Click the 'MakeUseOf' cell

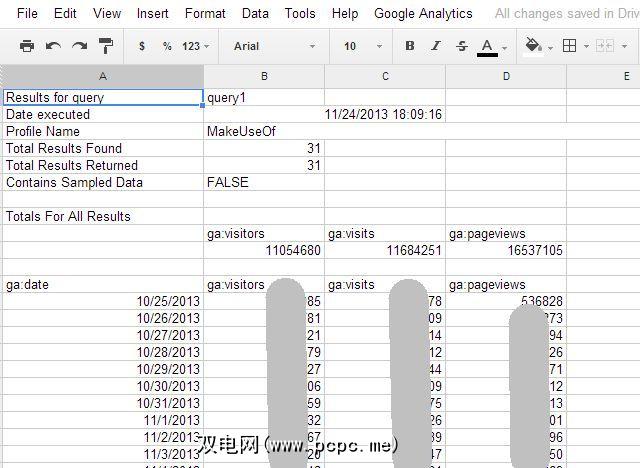264,131
